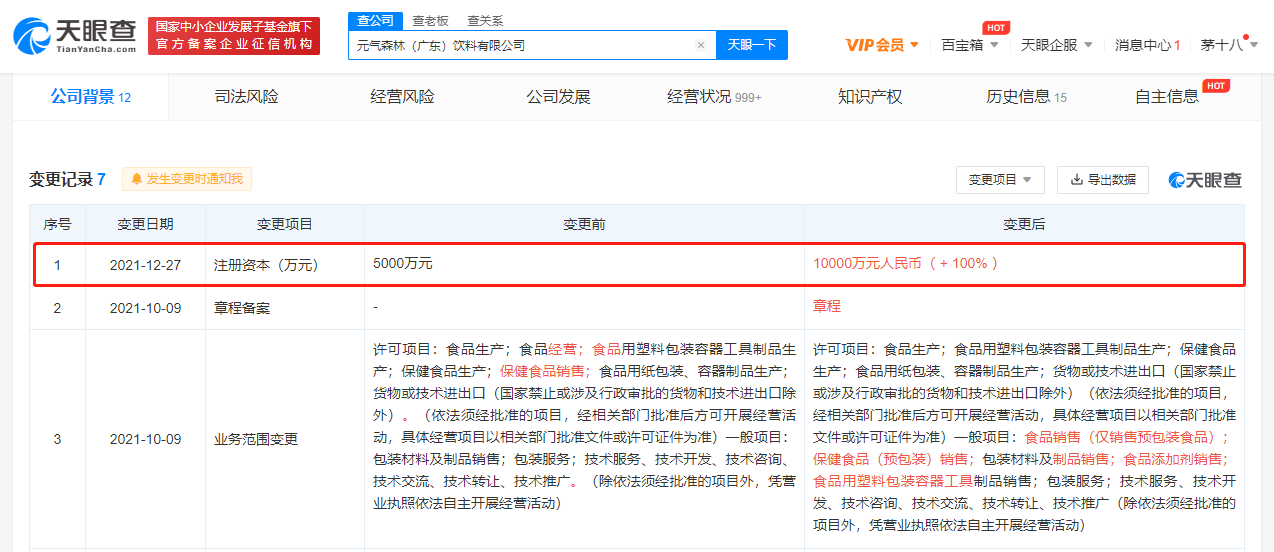Switch to the 司法风险 tab
The width and height of the screenshot is (1274, 552).
click(246, 97)
